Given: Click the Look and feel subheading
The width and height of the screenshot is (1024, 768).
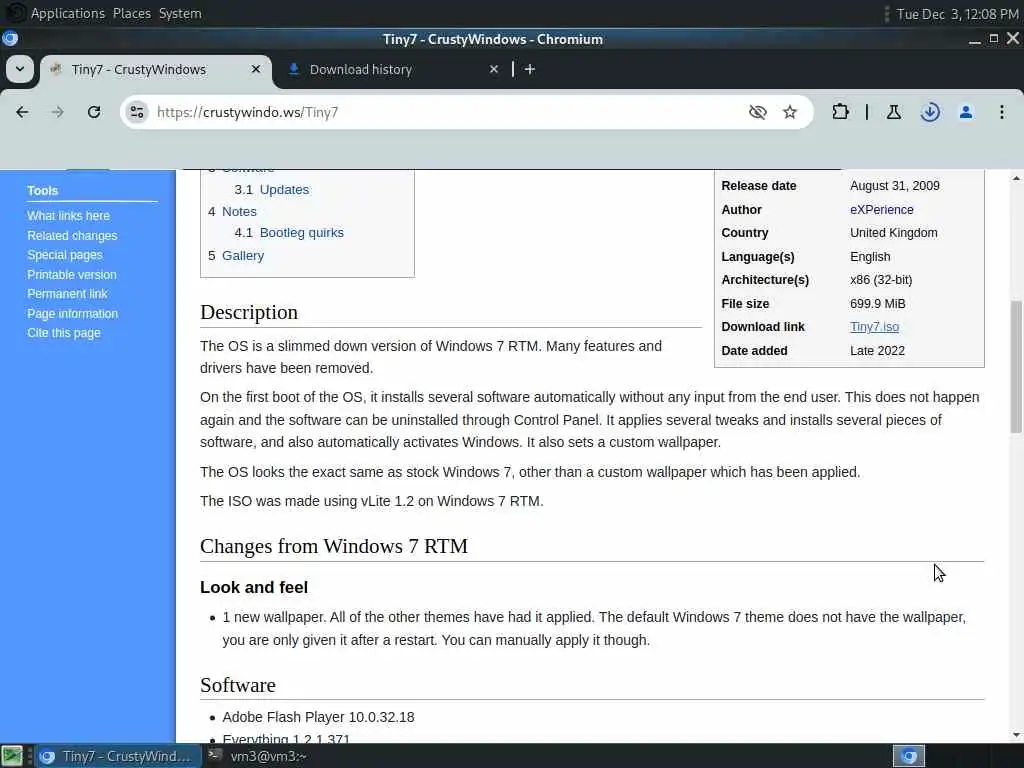Looking at the screenshot, I should coord(254,587).
